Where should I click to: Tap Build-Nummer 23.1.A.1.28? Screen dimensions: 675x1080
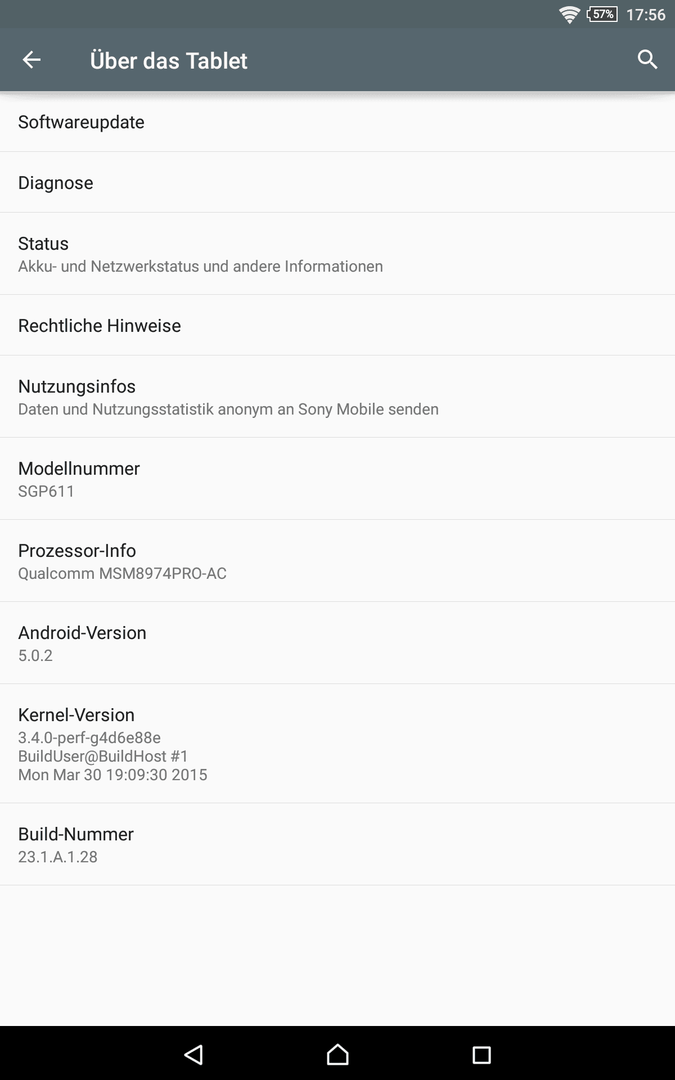click(338, 844)
